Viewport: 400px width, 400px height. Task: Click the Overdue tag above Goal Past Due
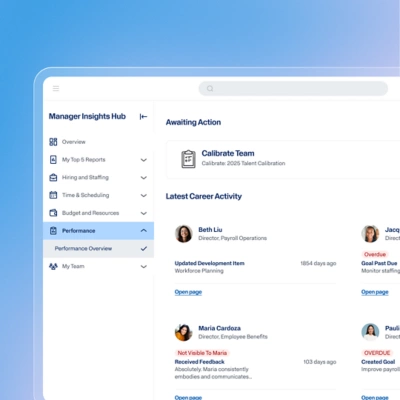pos(375,254)
